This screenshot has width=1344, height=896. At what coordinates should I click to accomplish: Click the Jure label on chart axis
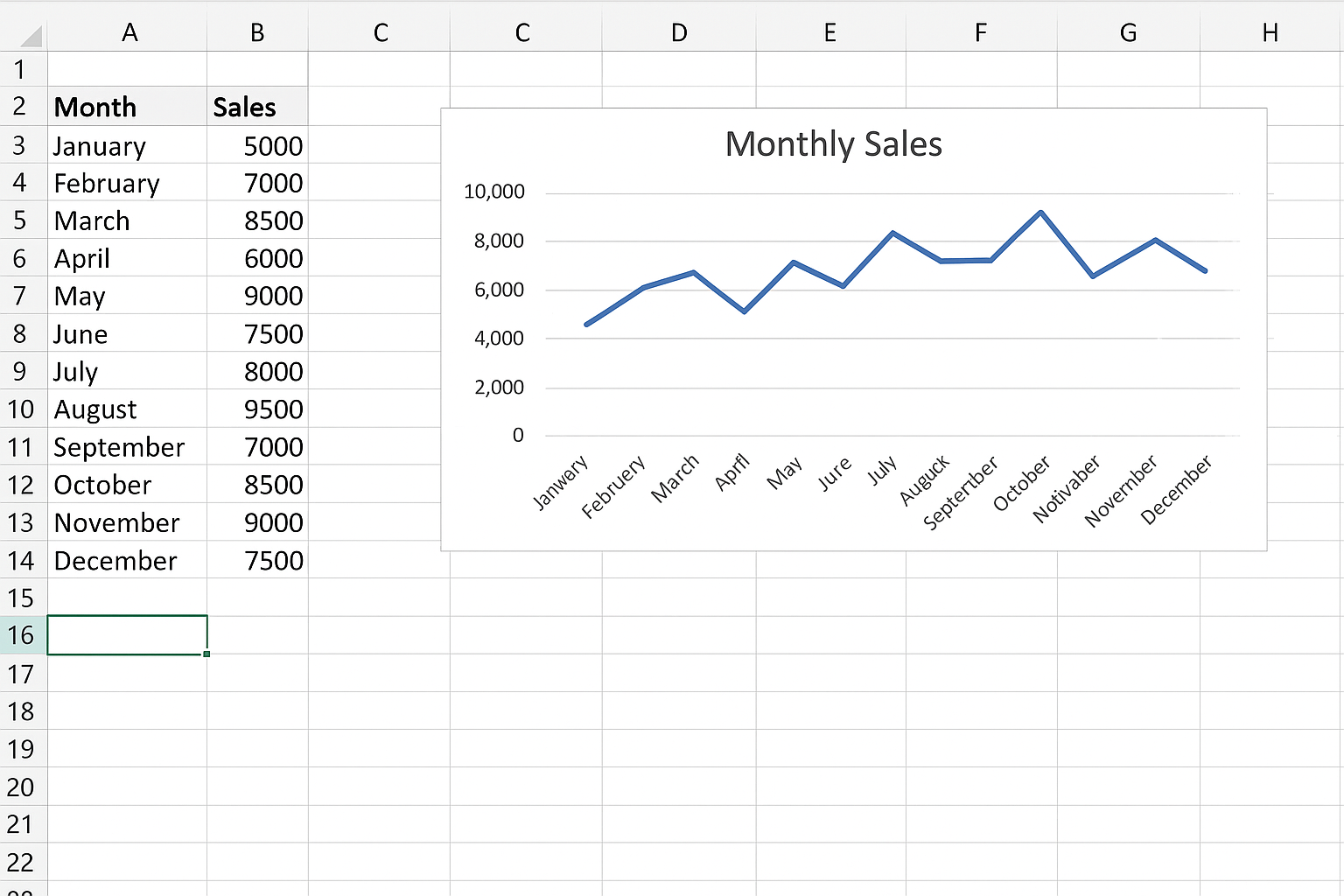[x=834, y=473]
